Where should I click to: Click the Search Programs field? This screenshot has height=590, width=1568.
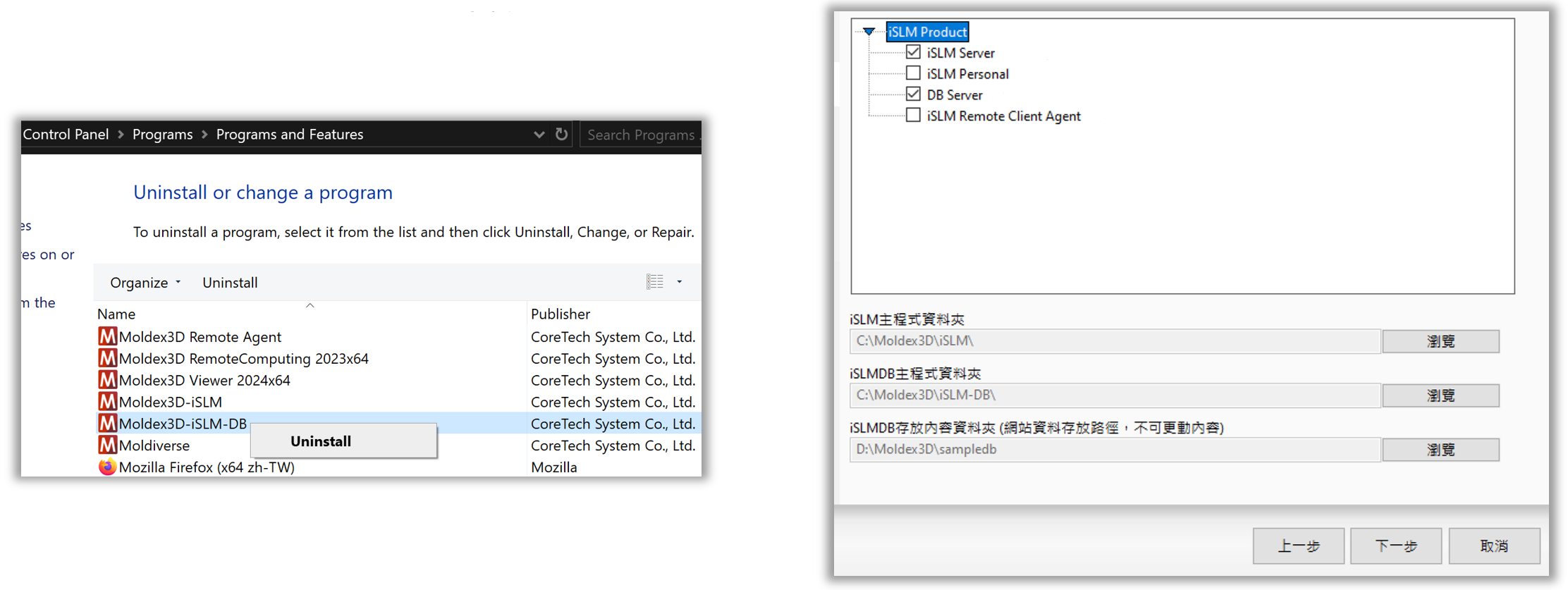[640, 134]
